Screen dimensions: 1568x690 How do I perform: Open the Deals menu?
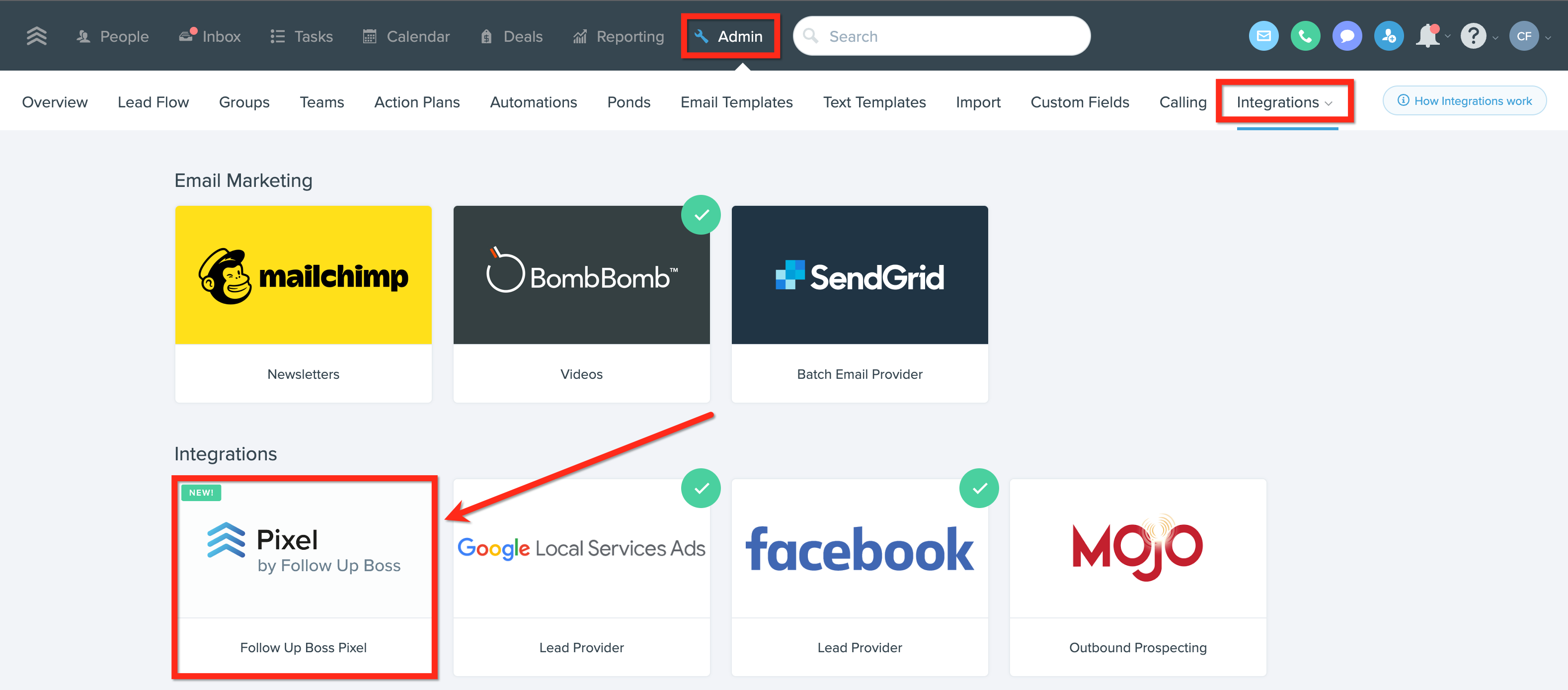(x=511, y=37)
